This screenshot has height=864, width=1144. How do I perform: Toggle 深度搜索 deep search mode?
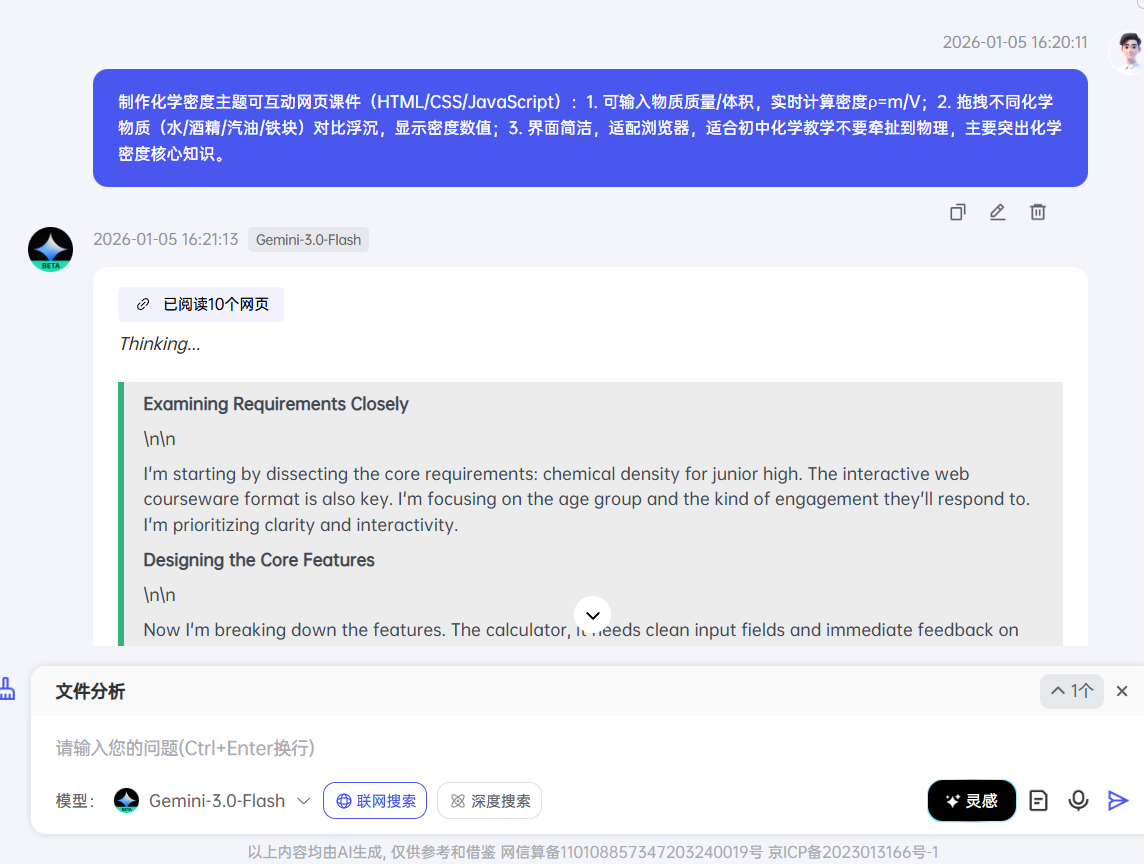pyautogui.click(x=489, y=800)
